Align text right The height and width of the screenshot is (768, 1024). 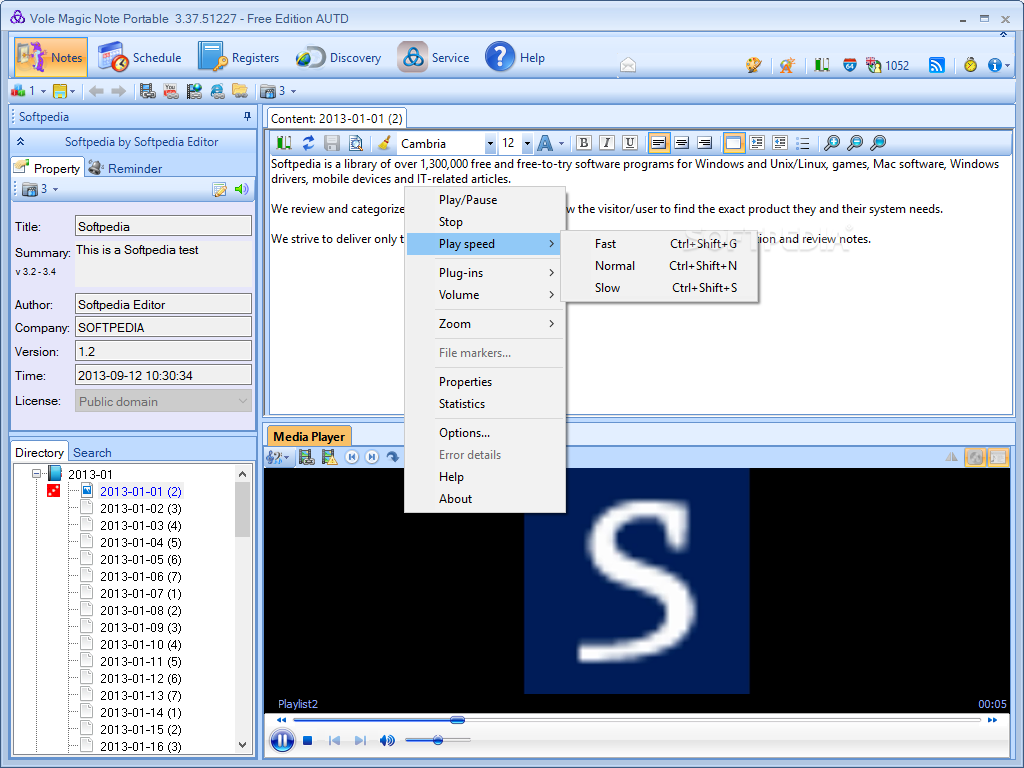point(705,142)
